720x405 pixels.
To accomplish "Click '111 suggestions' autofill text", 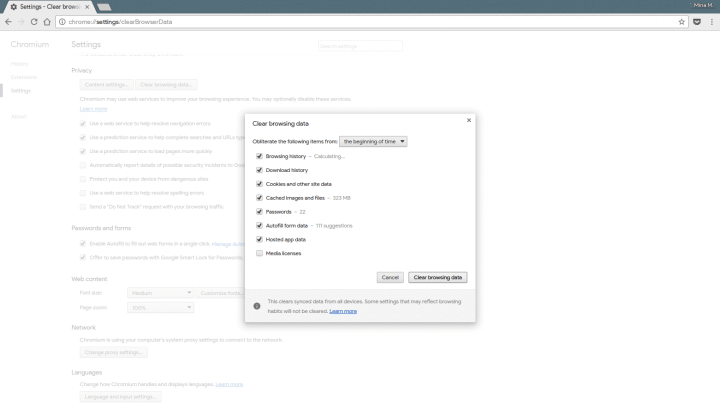I will (334, 225).
